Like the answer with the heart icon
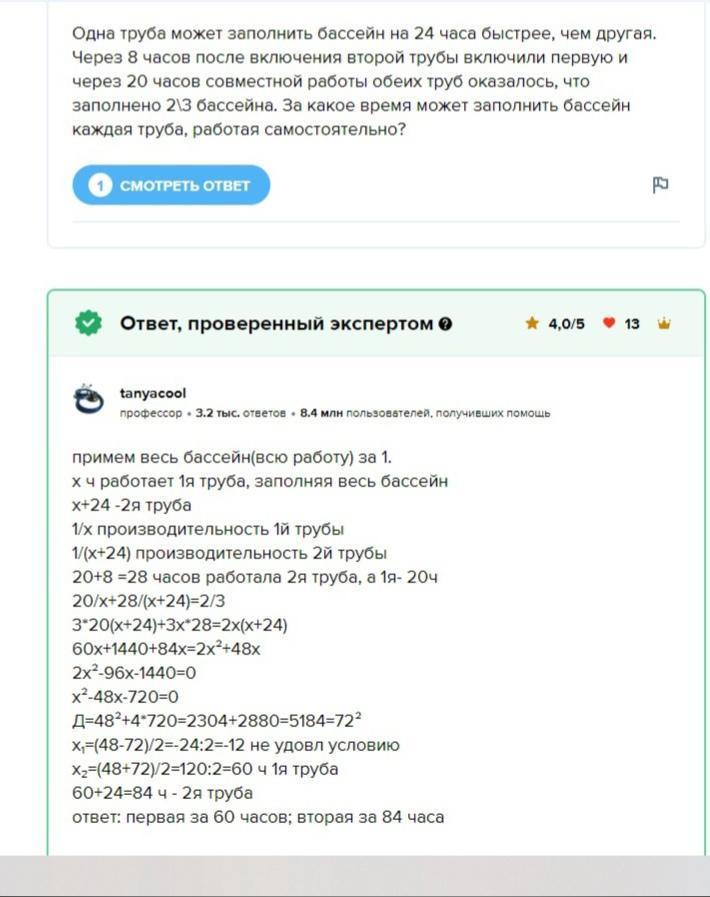Screen dimensions: 710x897 point(608,324)
